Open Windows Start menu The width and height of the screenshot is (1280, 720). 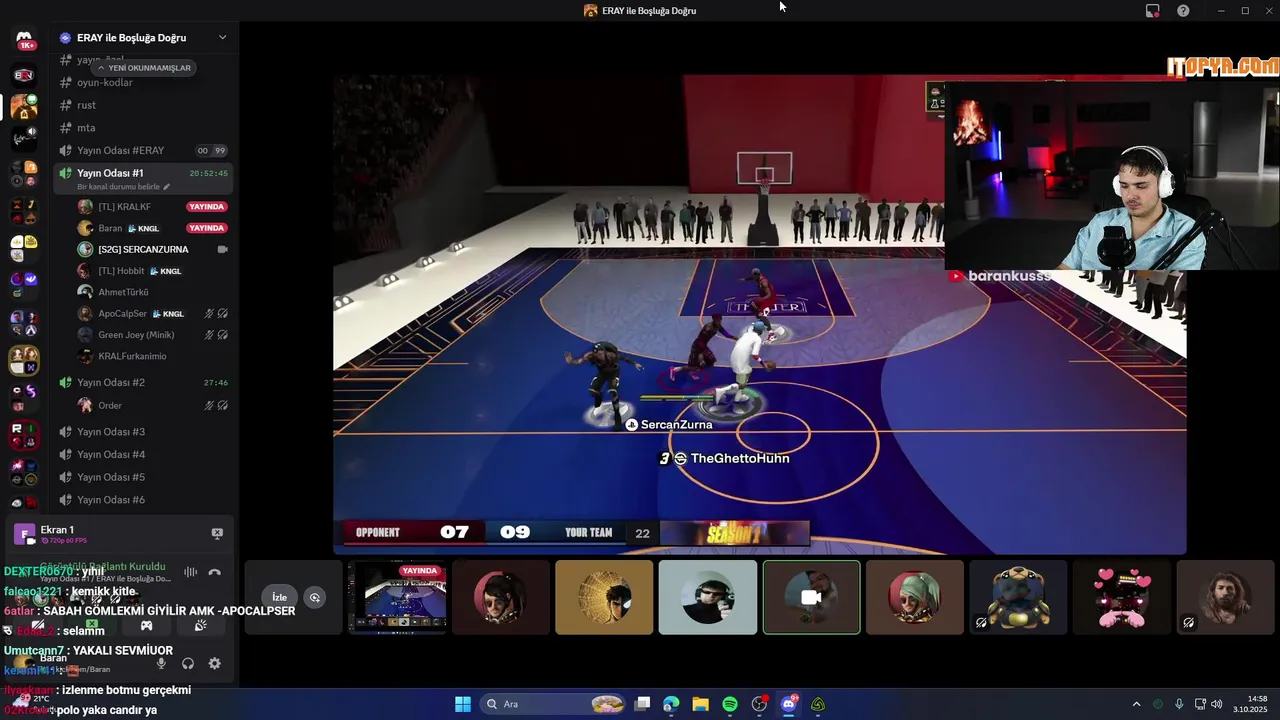463,704
